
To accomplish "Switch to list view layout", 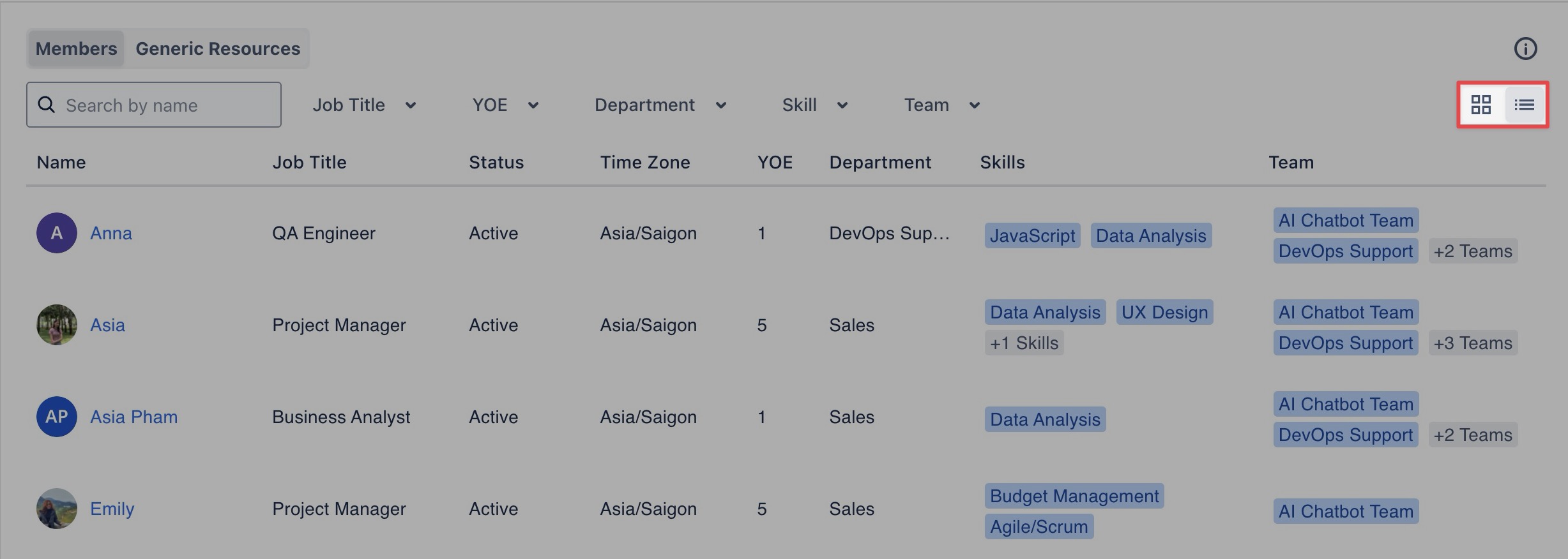I will click(x=1524, y=105).
